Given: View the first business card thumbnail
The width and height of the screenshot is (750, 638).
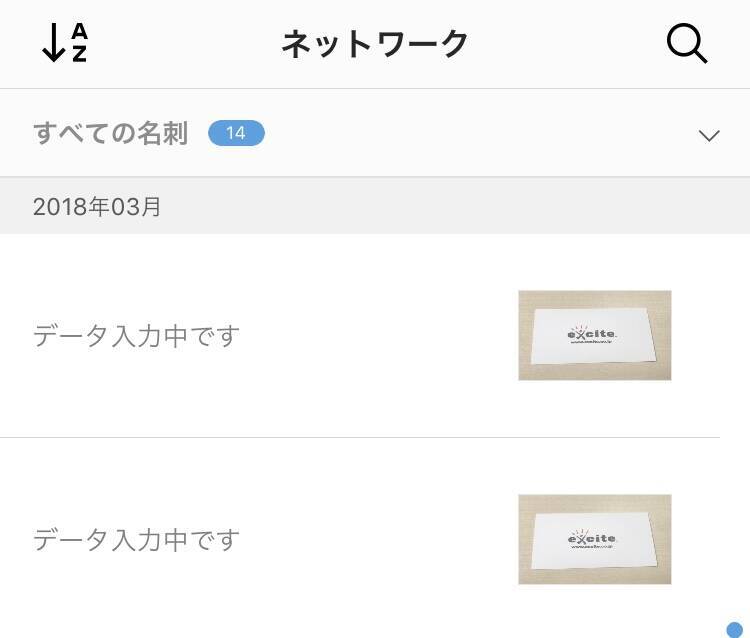Looking at the screenshot, I should click(x=594, y=335).
